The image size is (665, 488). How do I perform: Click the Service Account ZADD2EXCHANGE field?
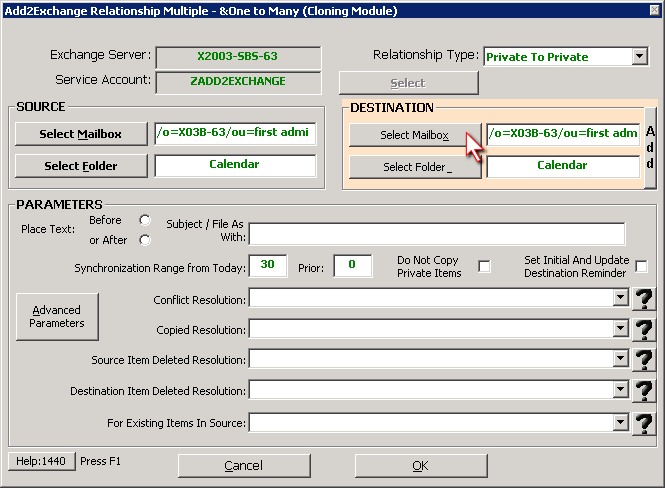pyautogui.click(x=238, y=82)
